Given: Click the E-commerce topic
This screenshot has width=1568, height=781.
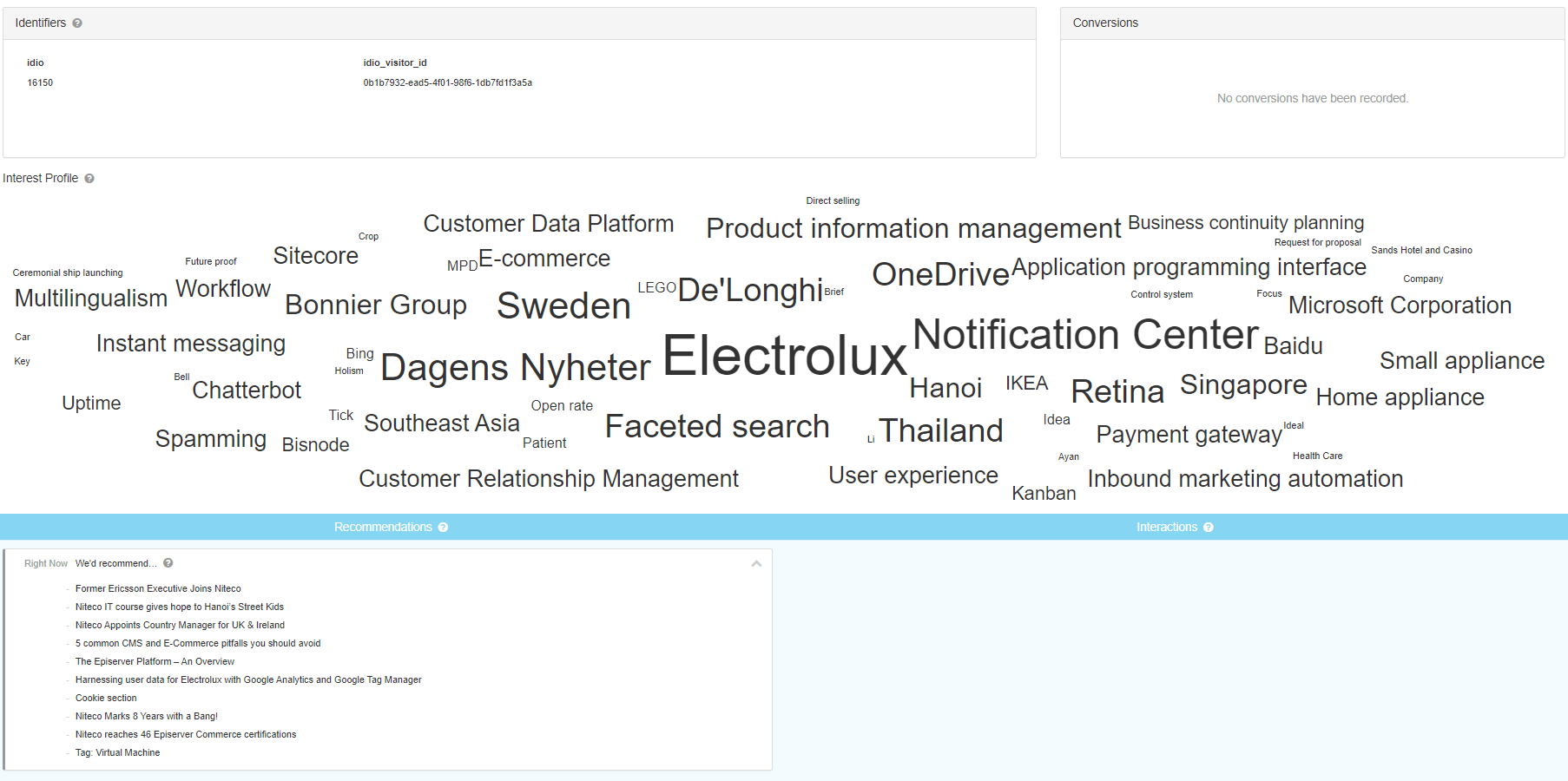Looking at the screenshot, I should pos(544,259).
